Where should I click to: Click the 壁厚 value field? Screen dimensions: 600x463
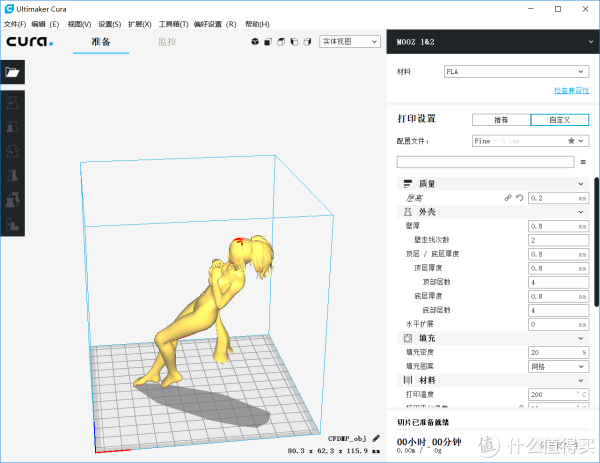tap(558, 226)
